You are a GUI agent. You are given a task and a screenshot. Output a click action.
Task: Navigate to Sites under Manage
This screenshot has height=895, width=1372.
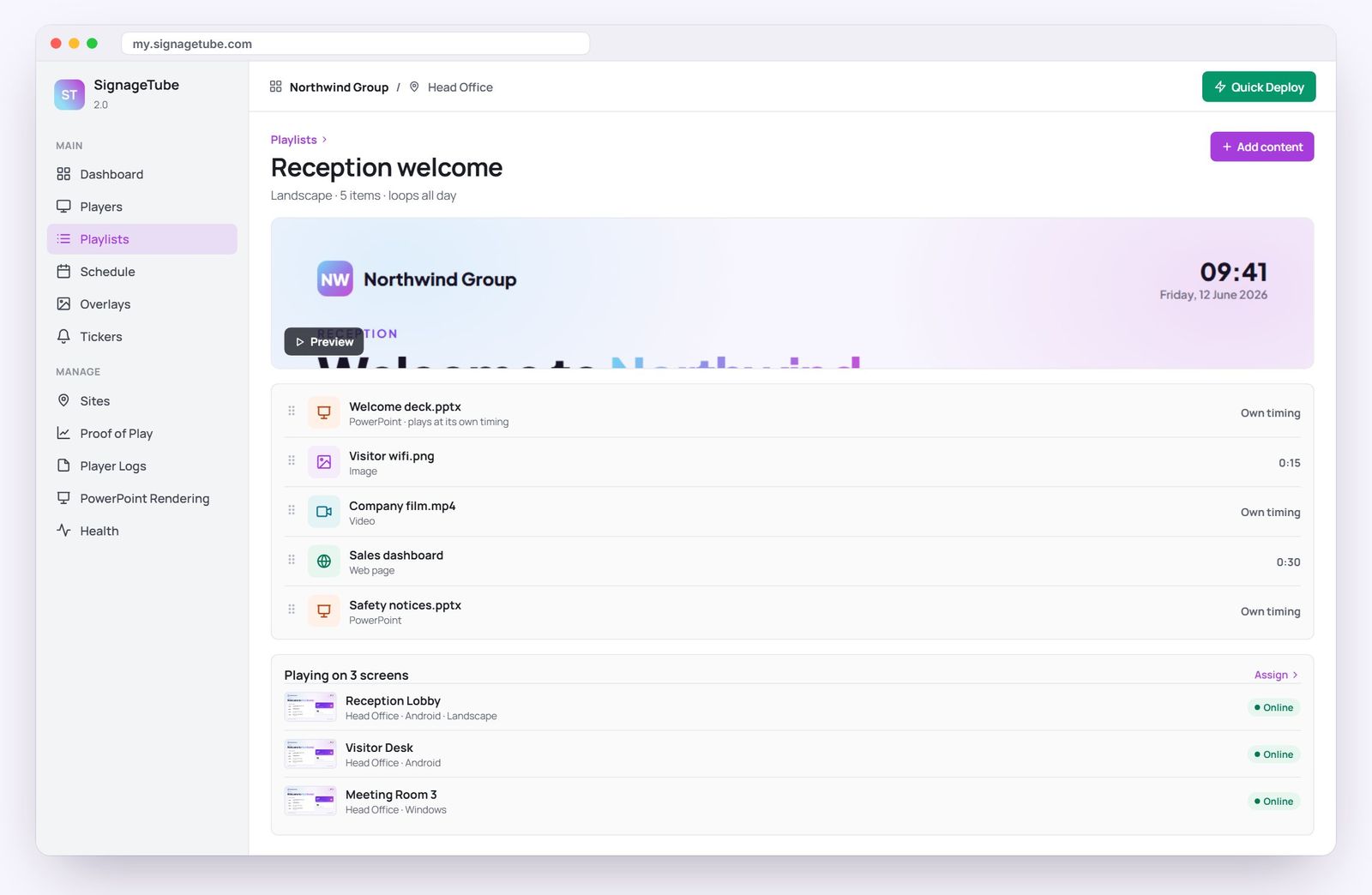tap(142, 401)
